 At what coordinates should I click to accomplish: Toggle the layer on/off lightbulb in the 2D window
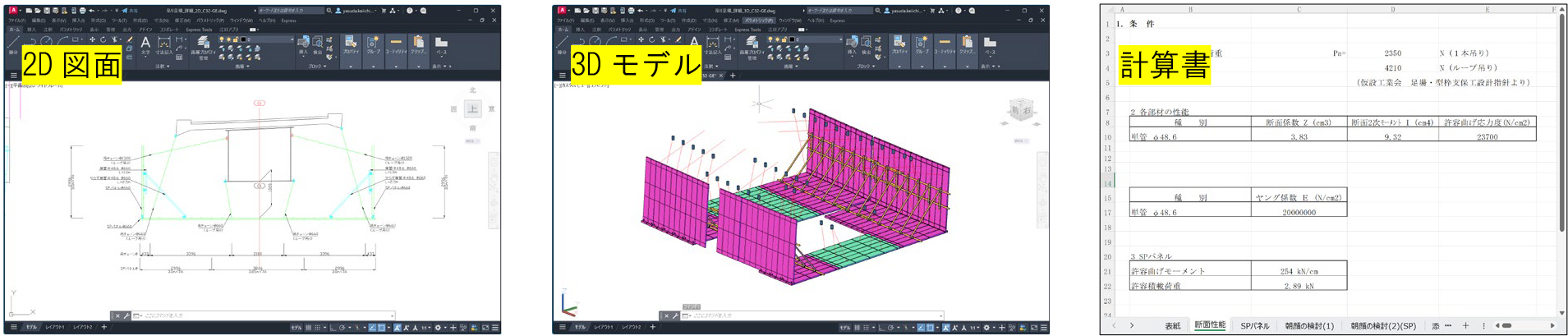pos(222,39)
